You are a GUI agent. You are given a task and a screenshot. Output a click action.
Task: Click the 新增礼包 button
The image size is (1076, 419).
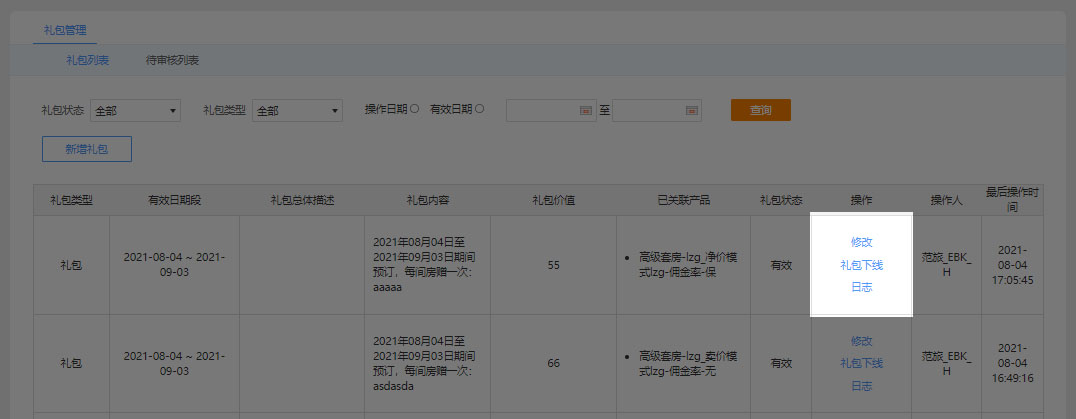pos(87,149)
